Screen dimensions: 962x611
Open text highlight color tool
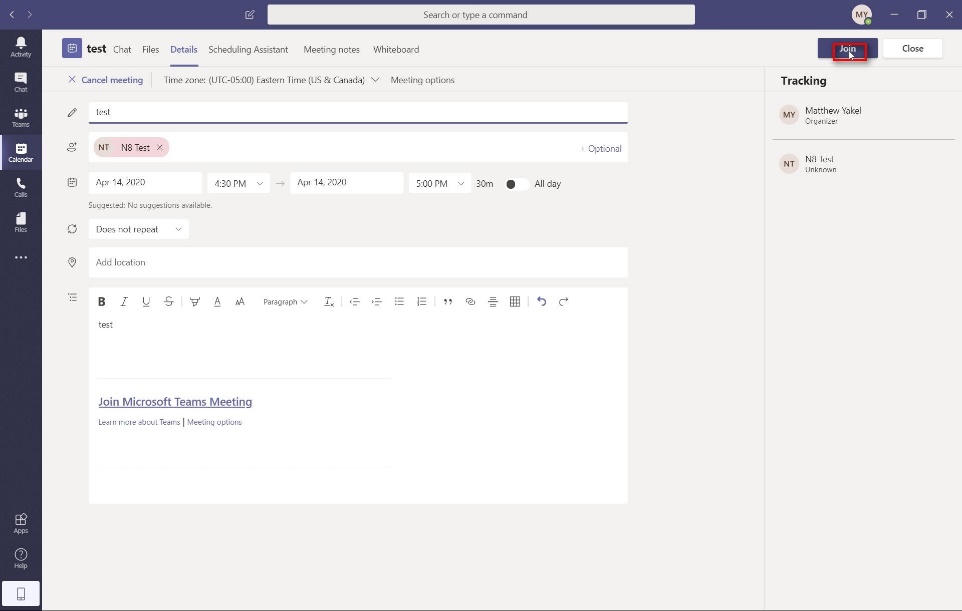point(194,301)
